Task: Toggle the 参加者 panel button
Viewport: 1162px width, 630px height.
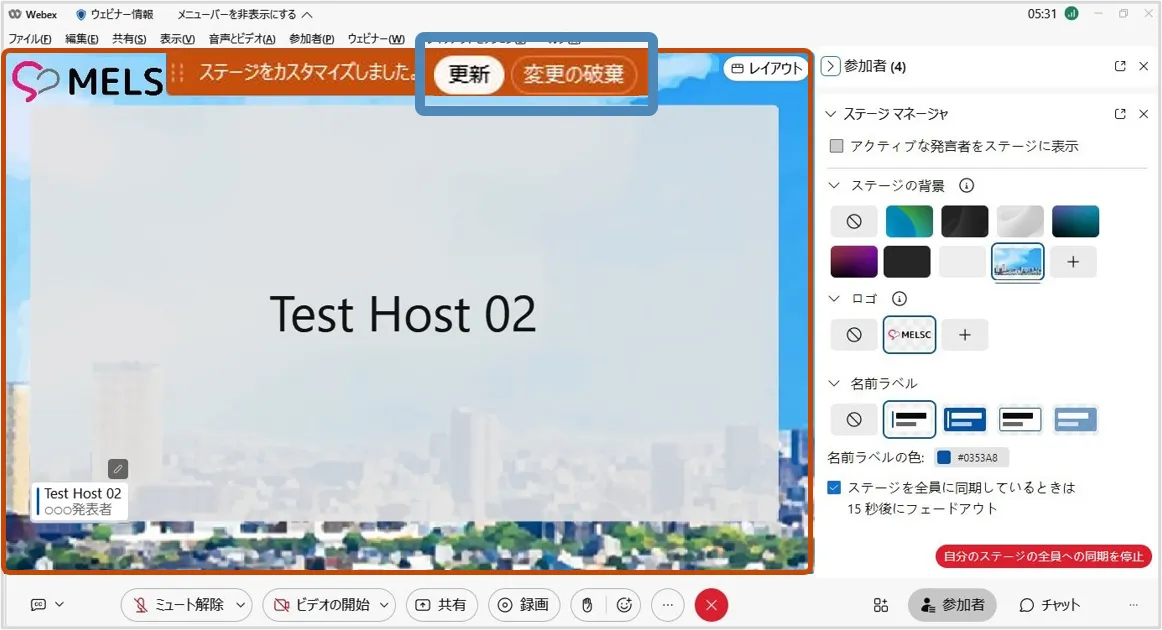Action: (952, 605)
